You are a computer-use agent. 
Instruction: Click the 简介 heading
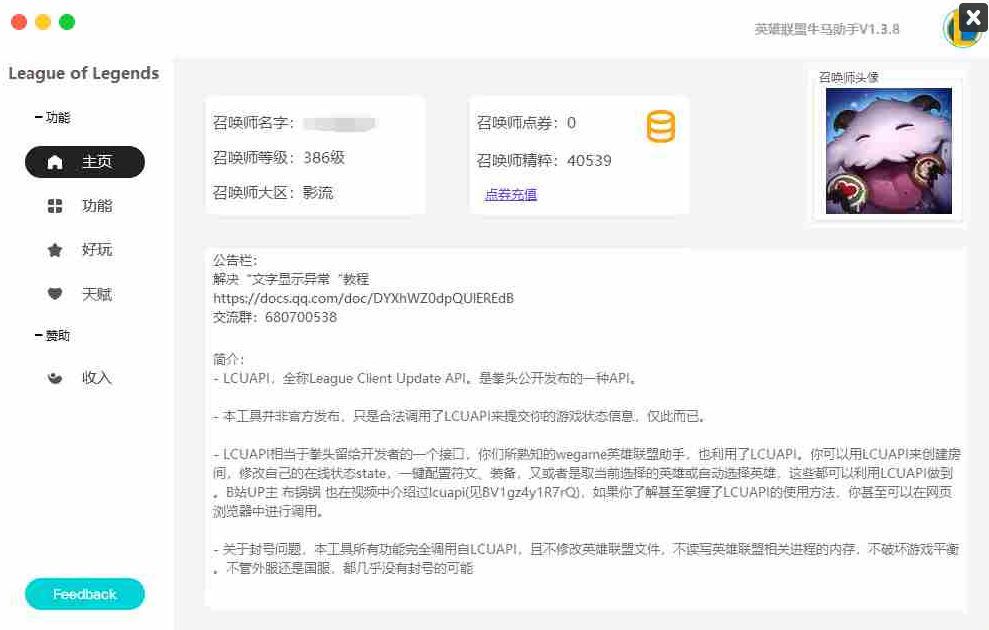click(x=228, y=359)
